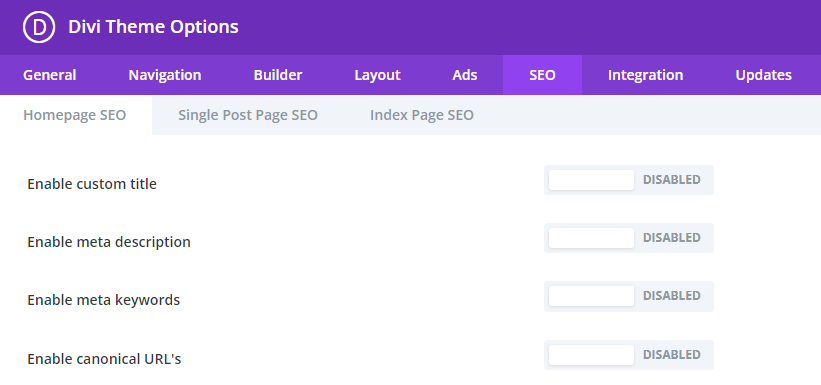
Task: Select the Ads tab
Action: click(465, 75)
